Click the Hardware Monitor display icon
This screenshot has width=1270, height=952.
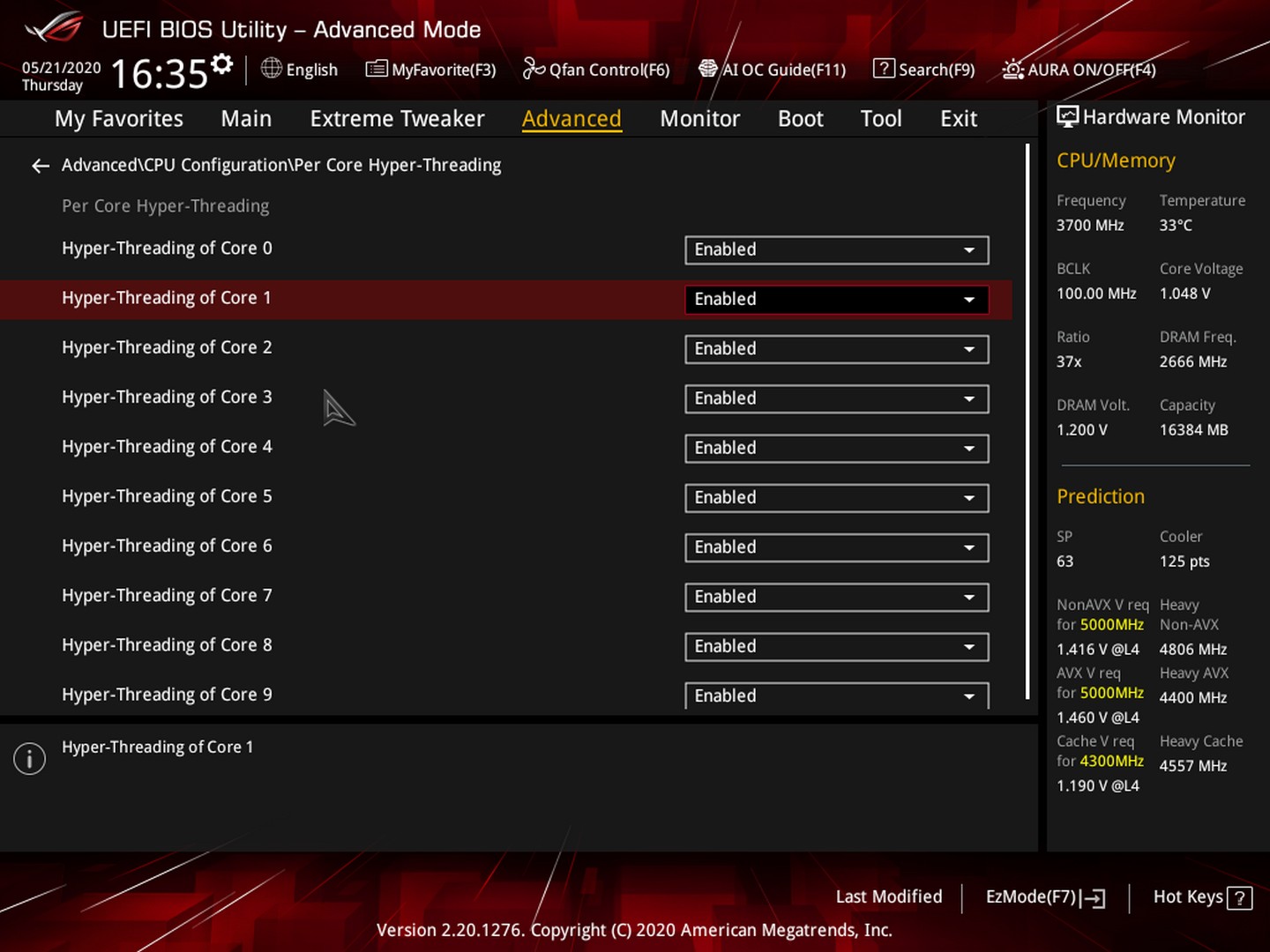point(1067,116)
